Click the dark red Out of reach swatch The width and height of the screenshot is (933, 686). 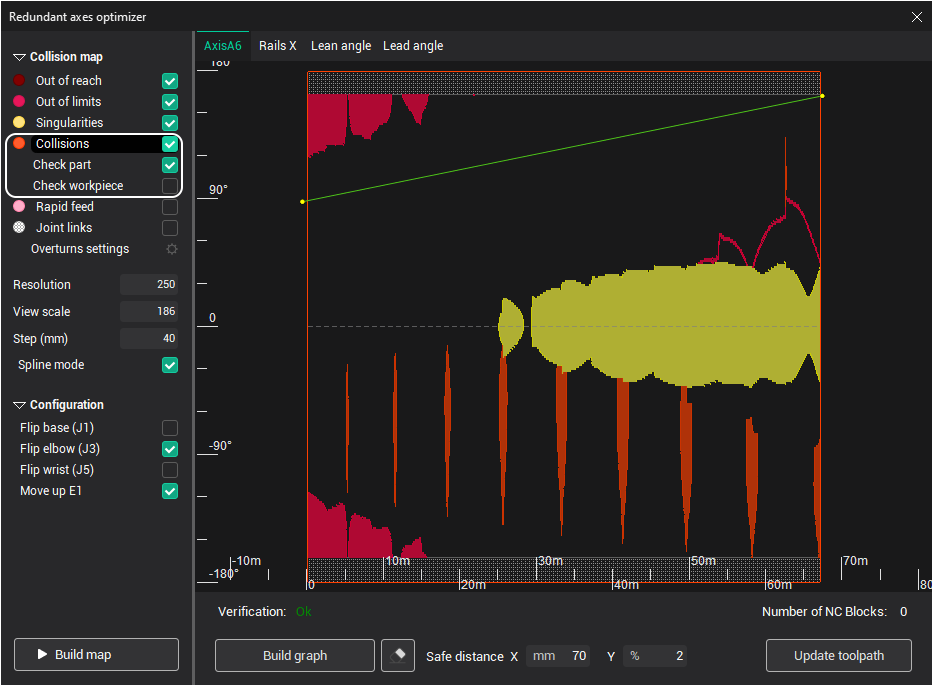click(x=19, y=81)
